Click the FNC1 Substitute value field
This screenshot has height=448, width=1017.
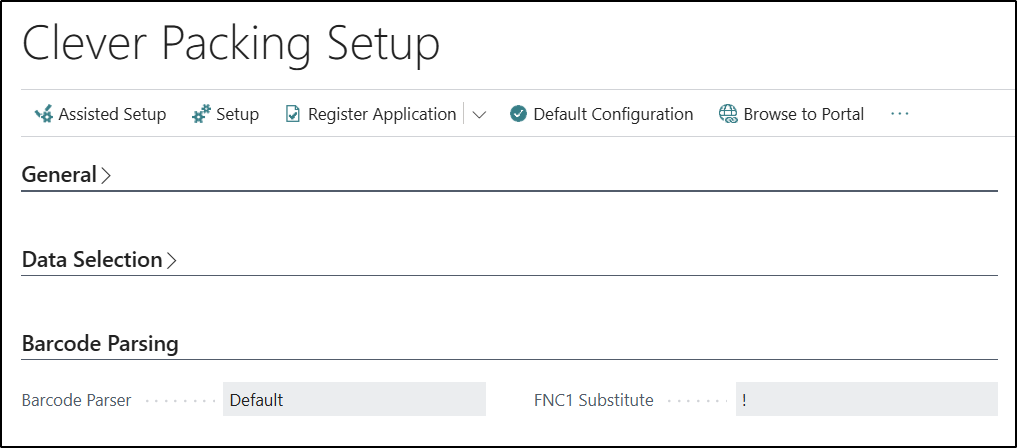coord(866,400)
